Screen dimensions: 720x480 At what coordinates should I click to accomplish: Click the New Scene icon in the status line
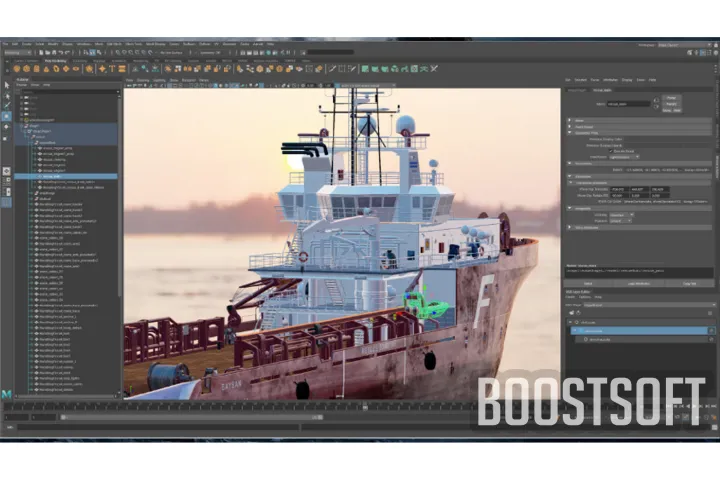pos(41,53)
